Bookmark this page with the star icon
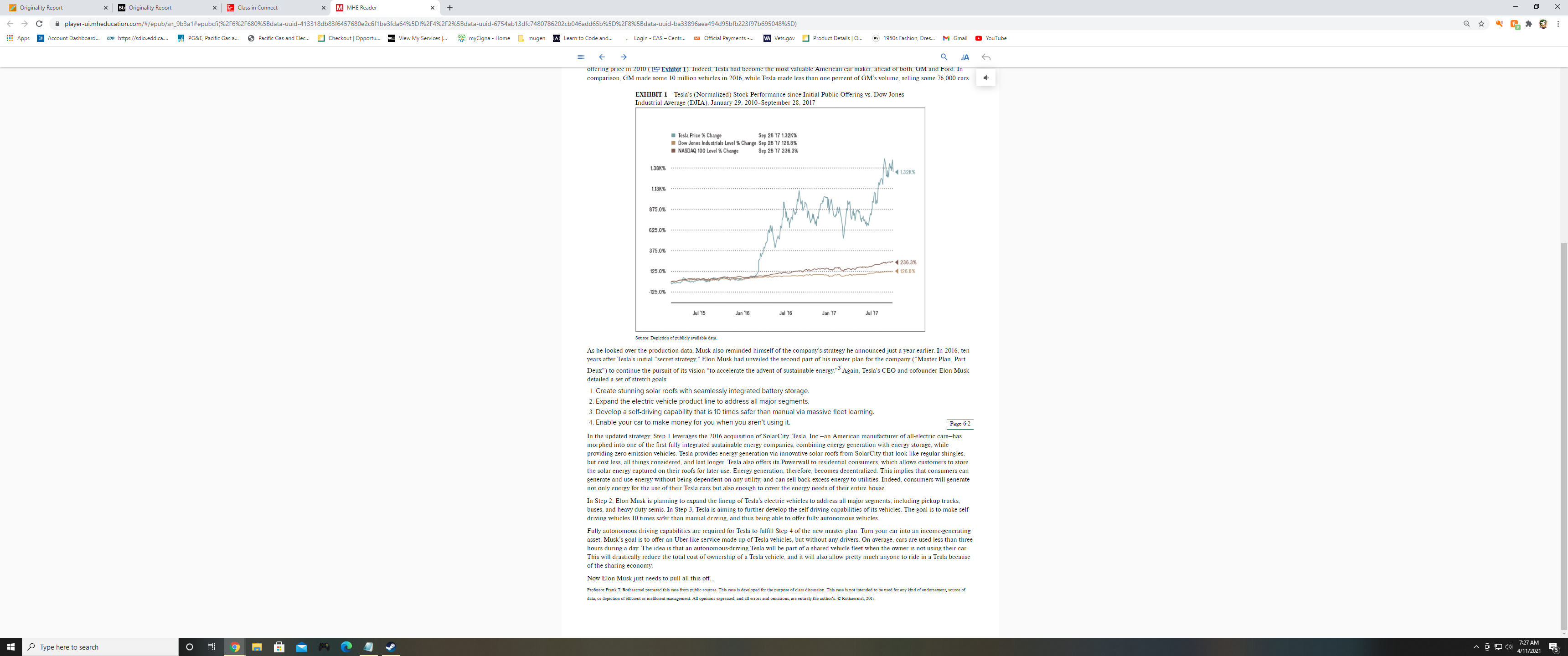 click(1481, 24)
